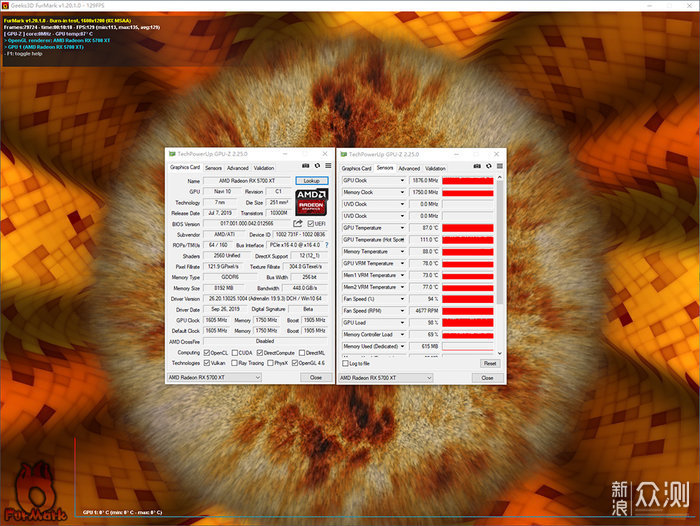Open GPU selector dropdown in Sensors window
Screen dimensions: 700x526
coord(386,378)
